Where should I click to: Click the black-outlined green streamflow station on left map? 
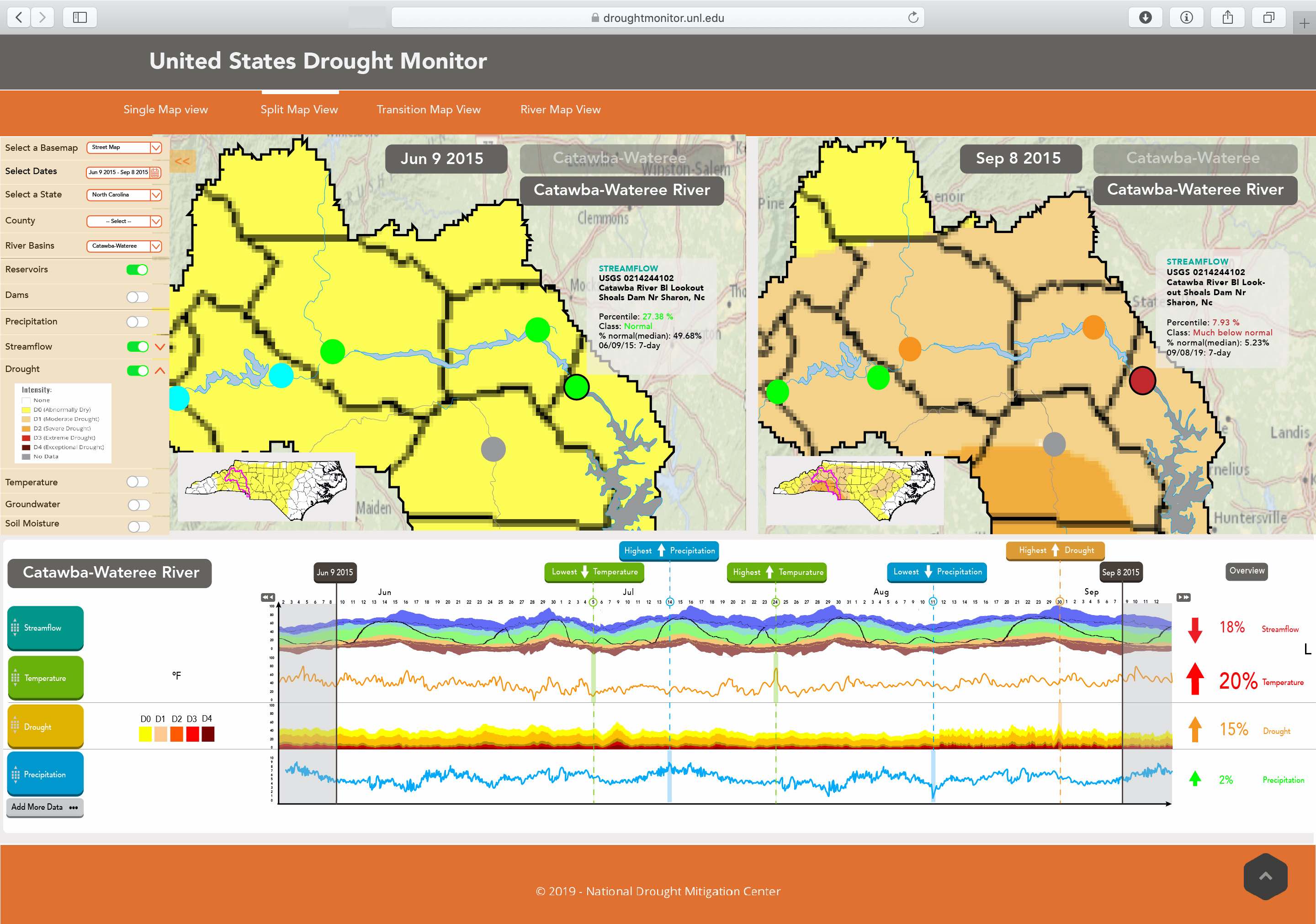577,387
